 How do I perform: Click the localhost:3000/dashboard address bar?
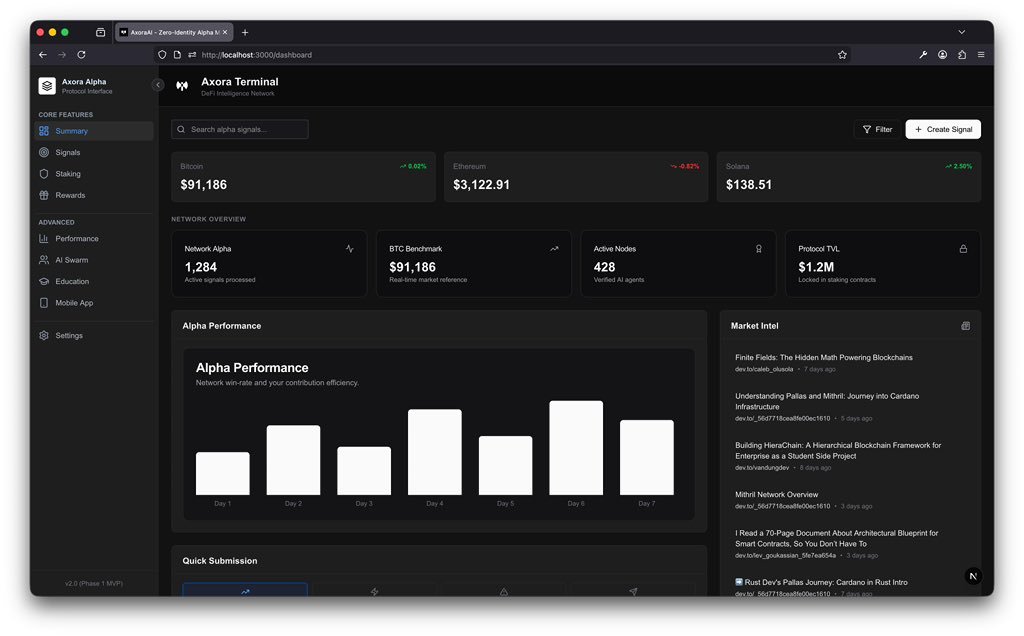(x=503, y=55)
